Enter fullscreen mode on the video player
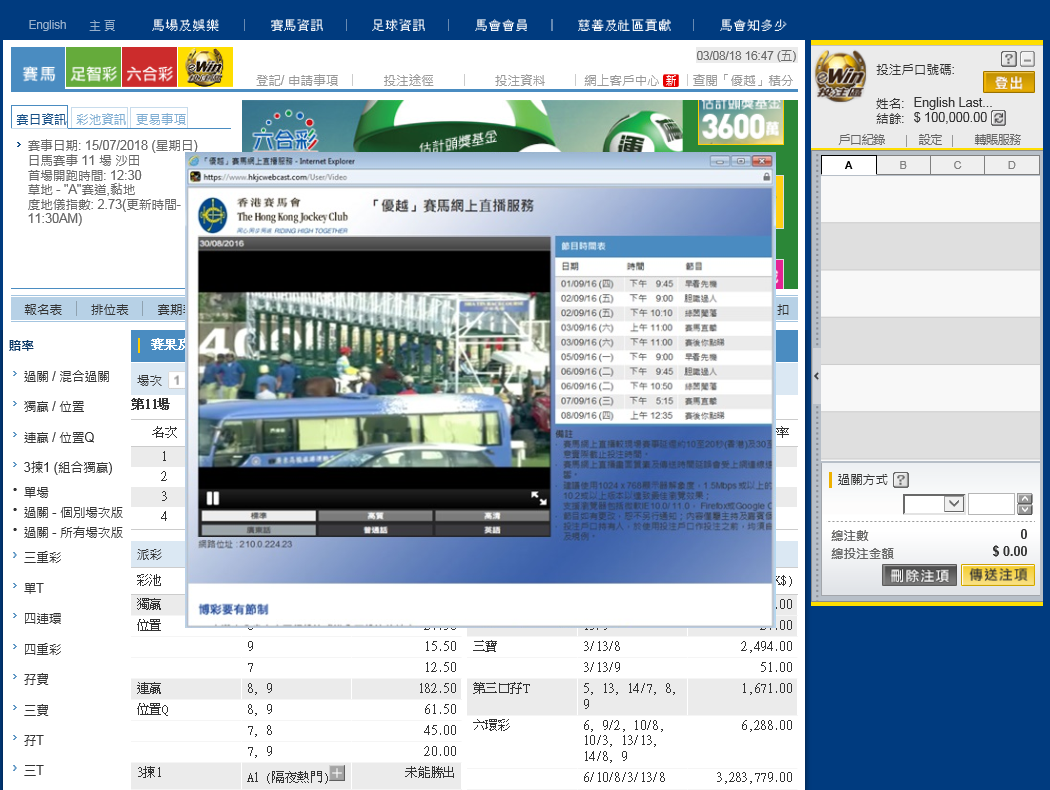The width and height of the screenshot is (1050, 790). coord(539,498)
